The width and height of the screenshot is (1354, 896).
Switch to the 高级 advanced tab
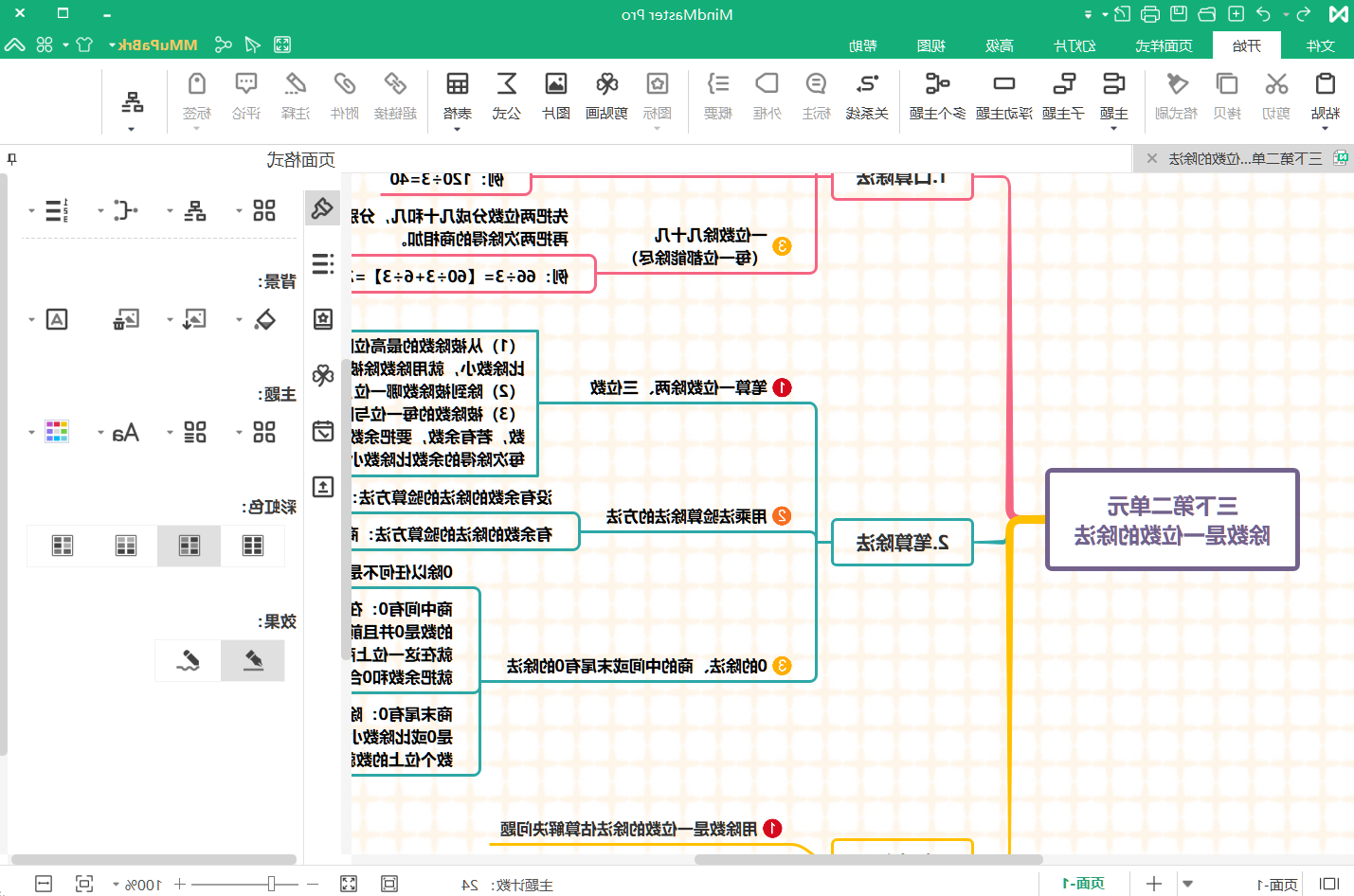coord(1000,45)
